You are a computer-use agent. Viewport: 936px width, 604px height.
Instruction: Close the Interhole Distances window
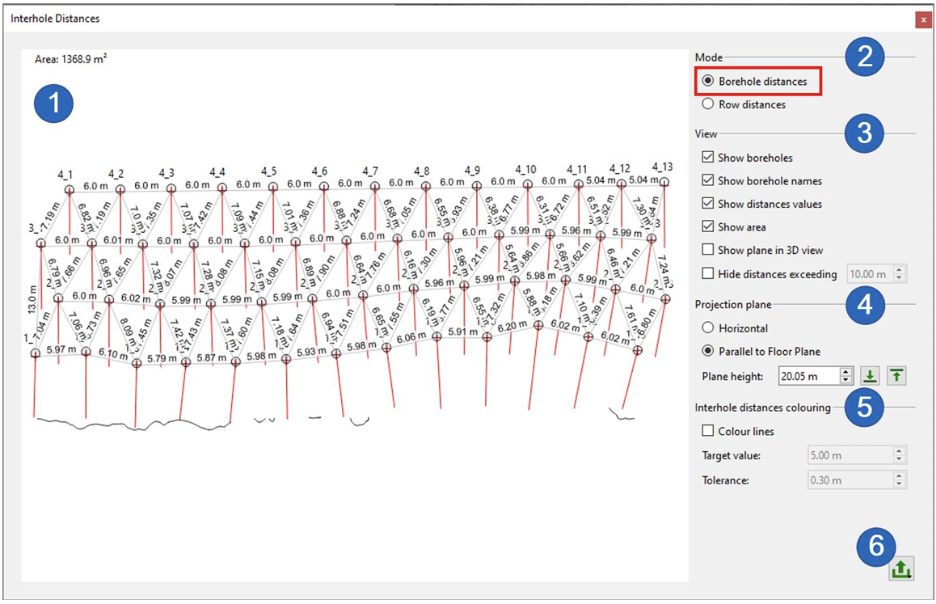[x=922, y=19]
